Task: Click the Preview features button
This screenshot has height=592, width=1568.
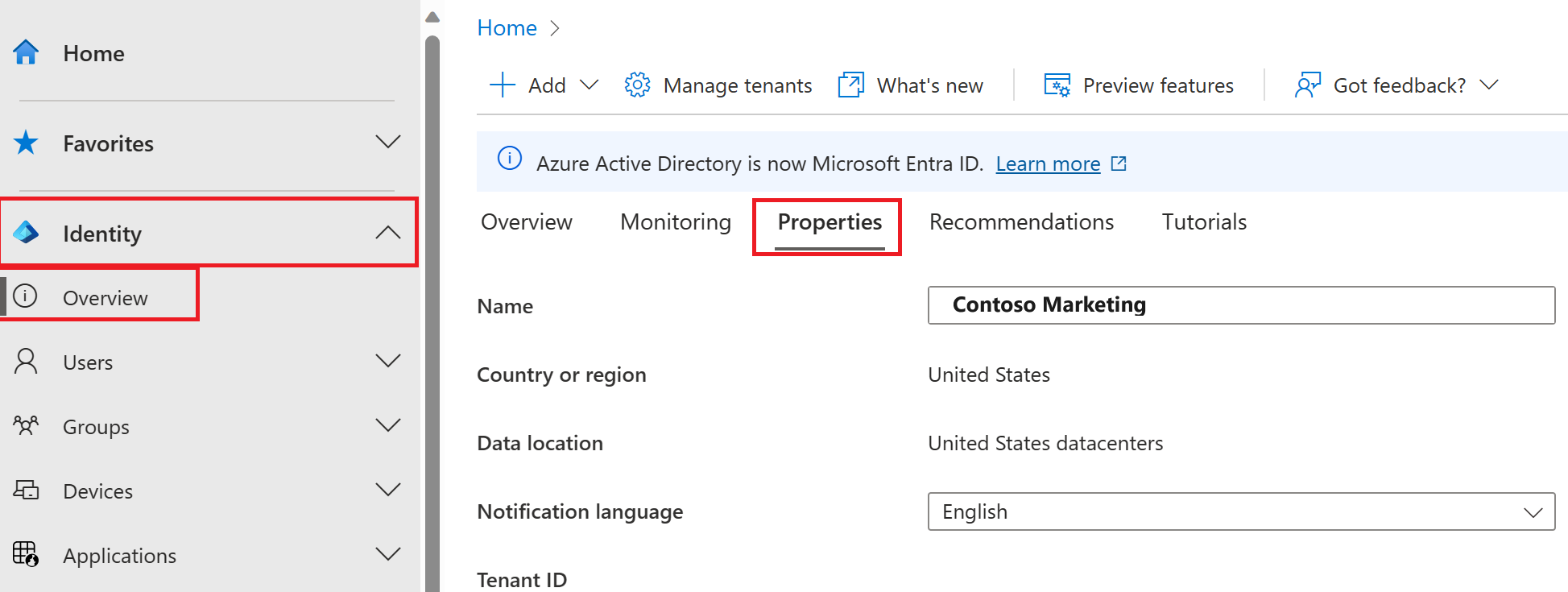Action: (1138, 85)
